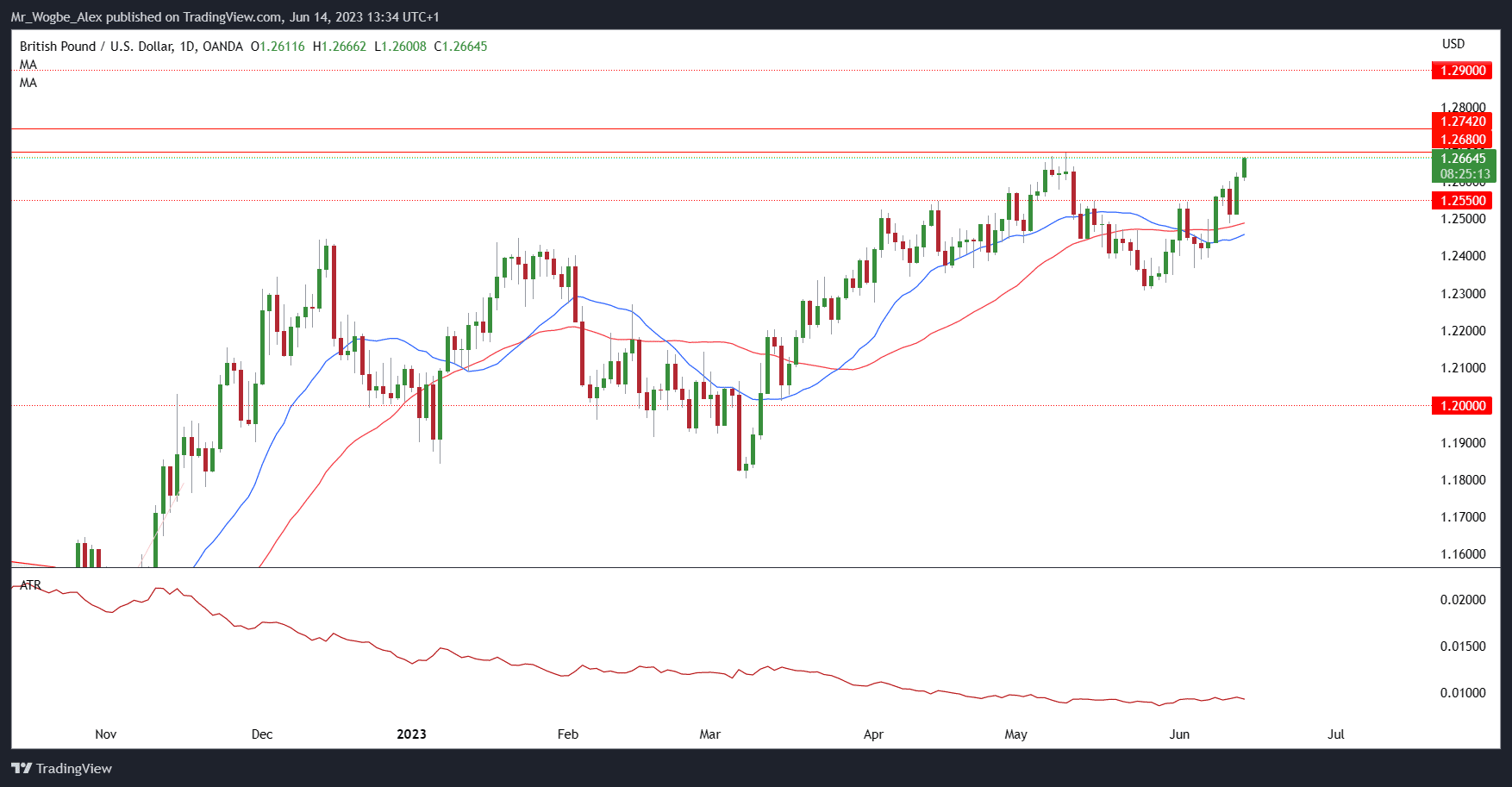Click the Feb label on time axis
Screen dimensions: 1512x787
[568, 734]
